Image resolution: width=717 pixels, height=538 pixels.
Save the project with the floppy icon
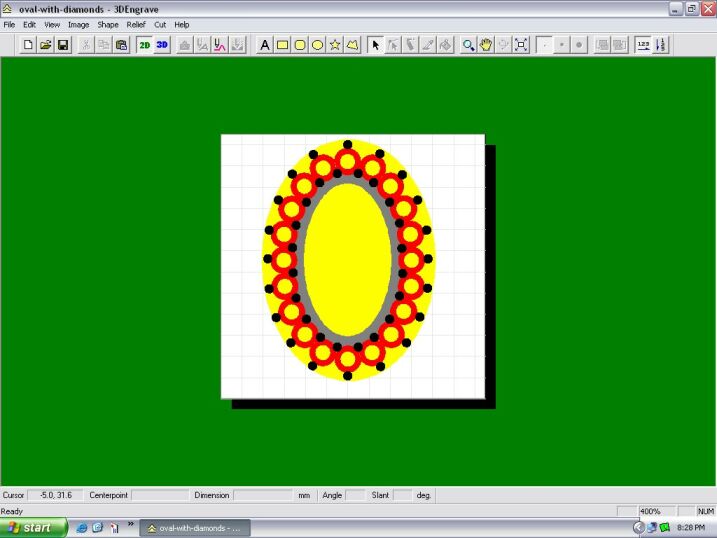pos(63,45)
